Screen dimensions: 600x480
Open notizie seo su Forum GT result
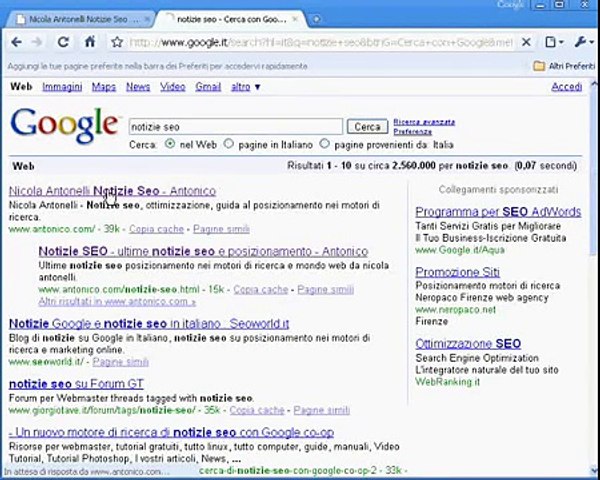pyautogui.click(x=76, y=384)
